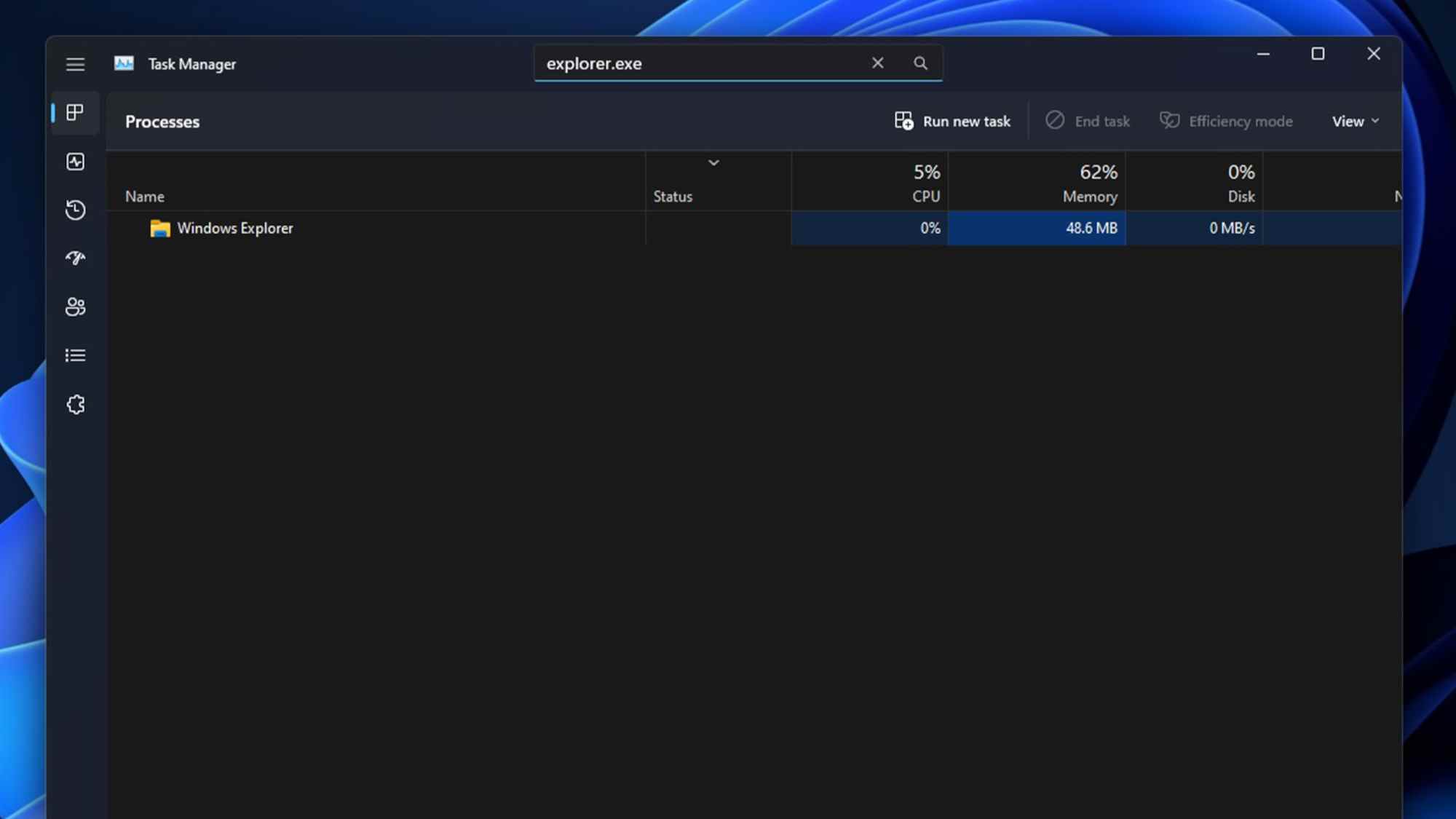This screenshot has width=1456, height=819.
Task: Sort processes by Memory column
Action: 1088,183
